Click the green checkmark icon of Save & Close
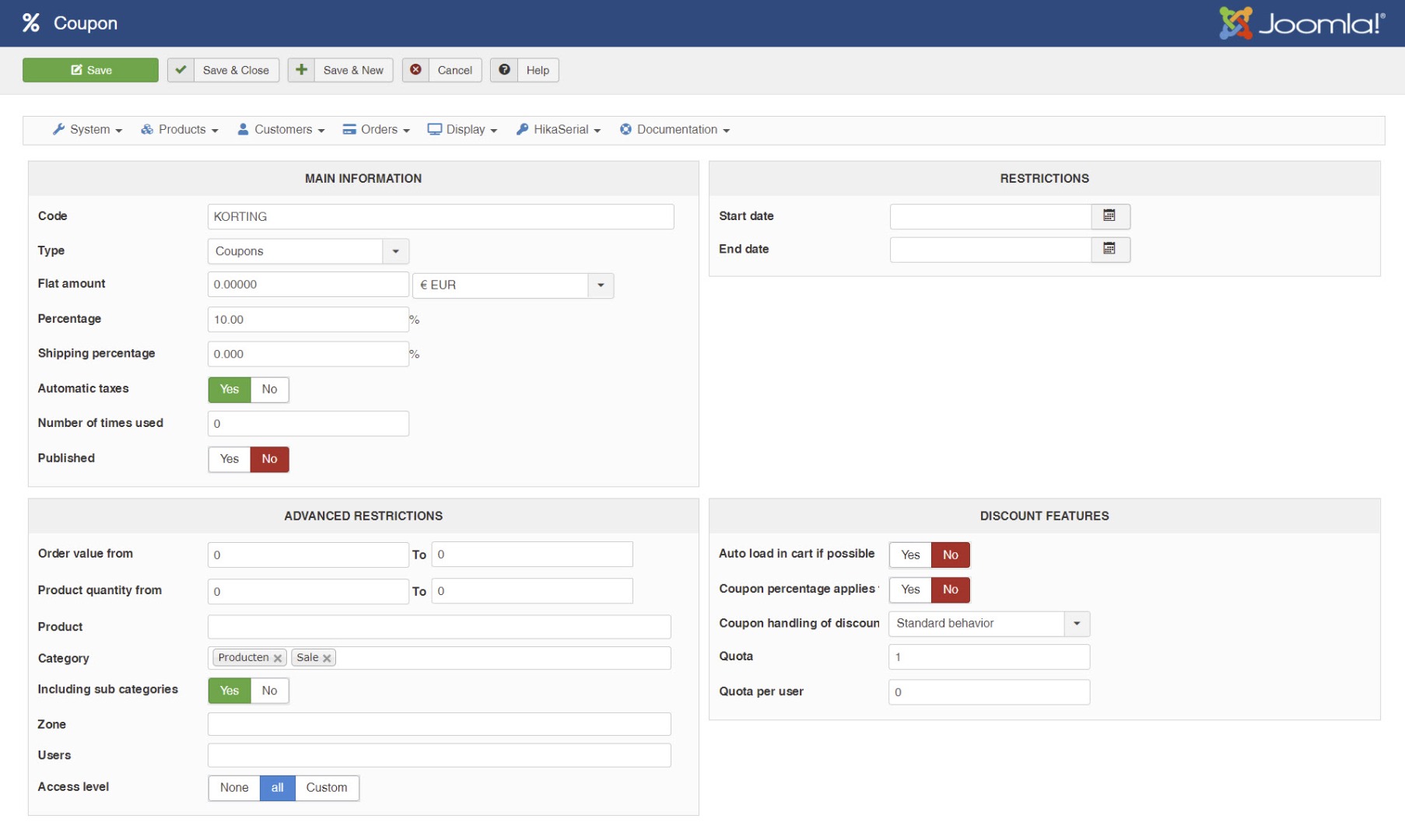This screenshot has height=840, width=1405. (x=180, y=70)
